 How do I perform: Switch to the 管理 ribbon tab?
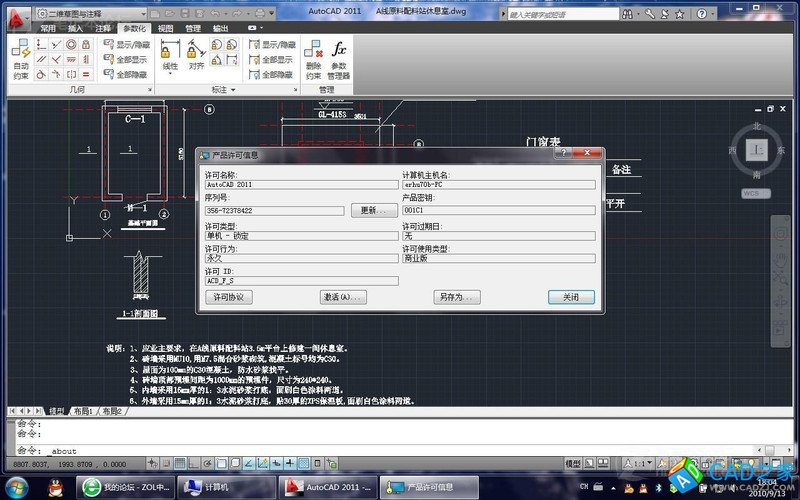pos(193,29)
